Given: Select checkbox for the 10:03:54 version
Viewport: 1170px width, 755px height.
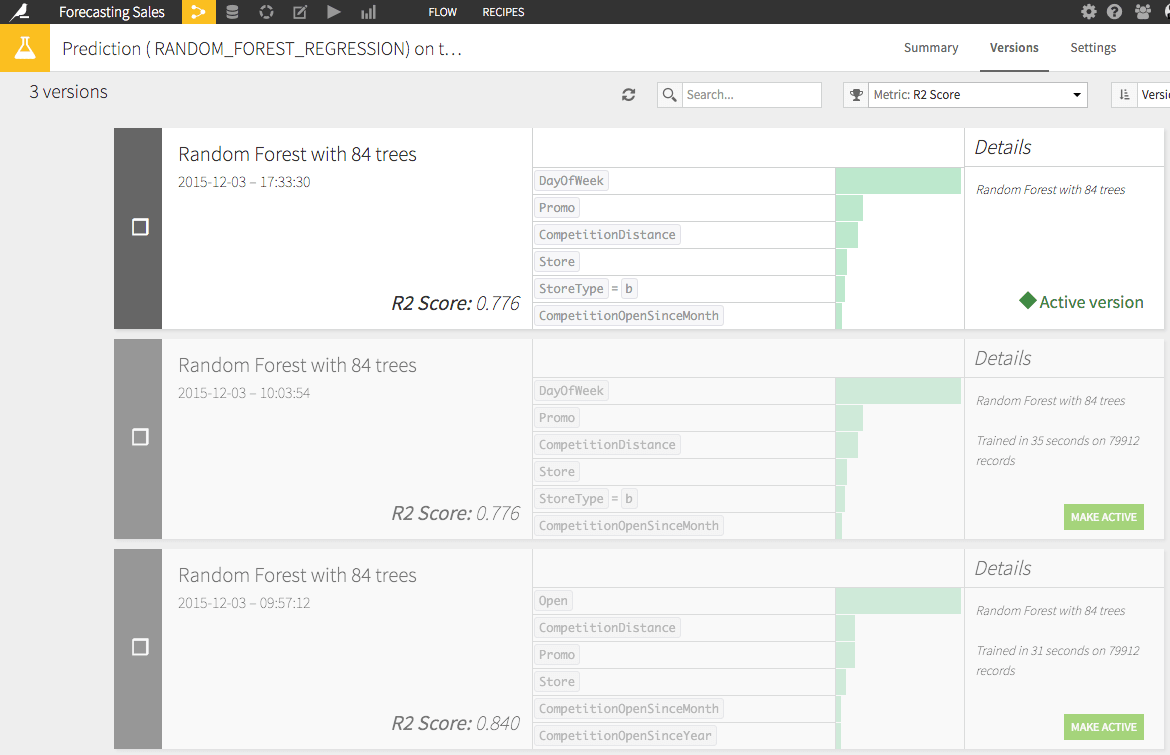Looking at the screenshot, I should [x=140, y=437].
